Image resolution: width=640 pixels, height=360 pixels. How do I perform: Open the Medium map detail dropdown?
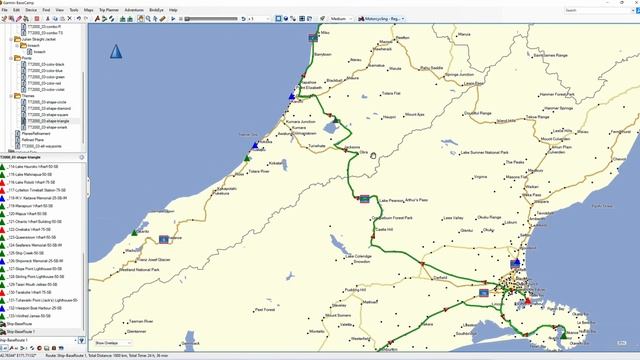click(341, 19)
